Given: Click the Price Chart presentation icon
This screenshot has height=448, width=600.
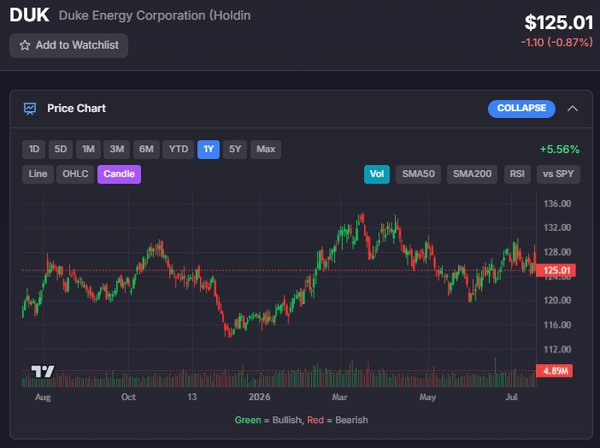Looking at the screenshot, I should pos(30,109).
